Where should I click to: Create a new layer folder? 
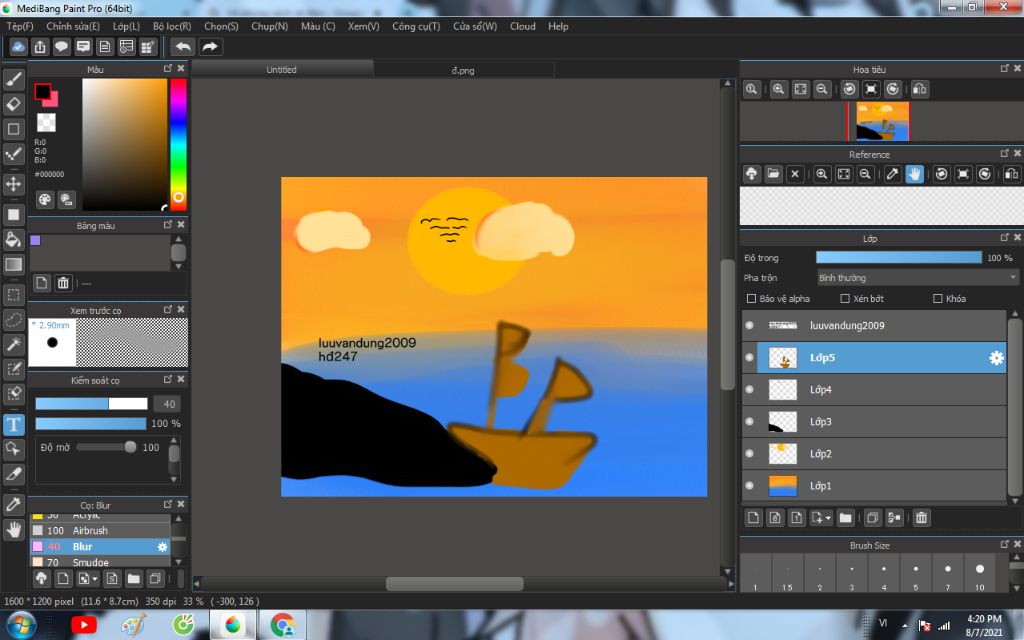(x=846, y=518)
